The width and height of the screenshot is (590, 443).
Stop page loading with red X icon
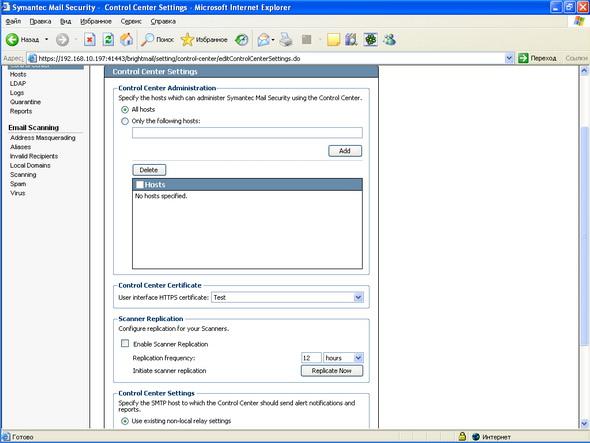pos(90,40)
